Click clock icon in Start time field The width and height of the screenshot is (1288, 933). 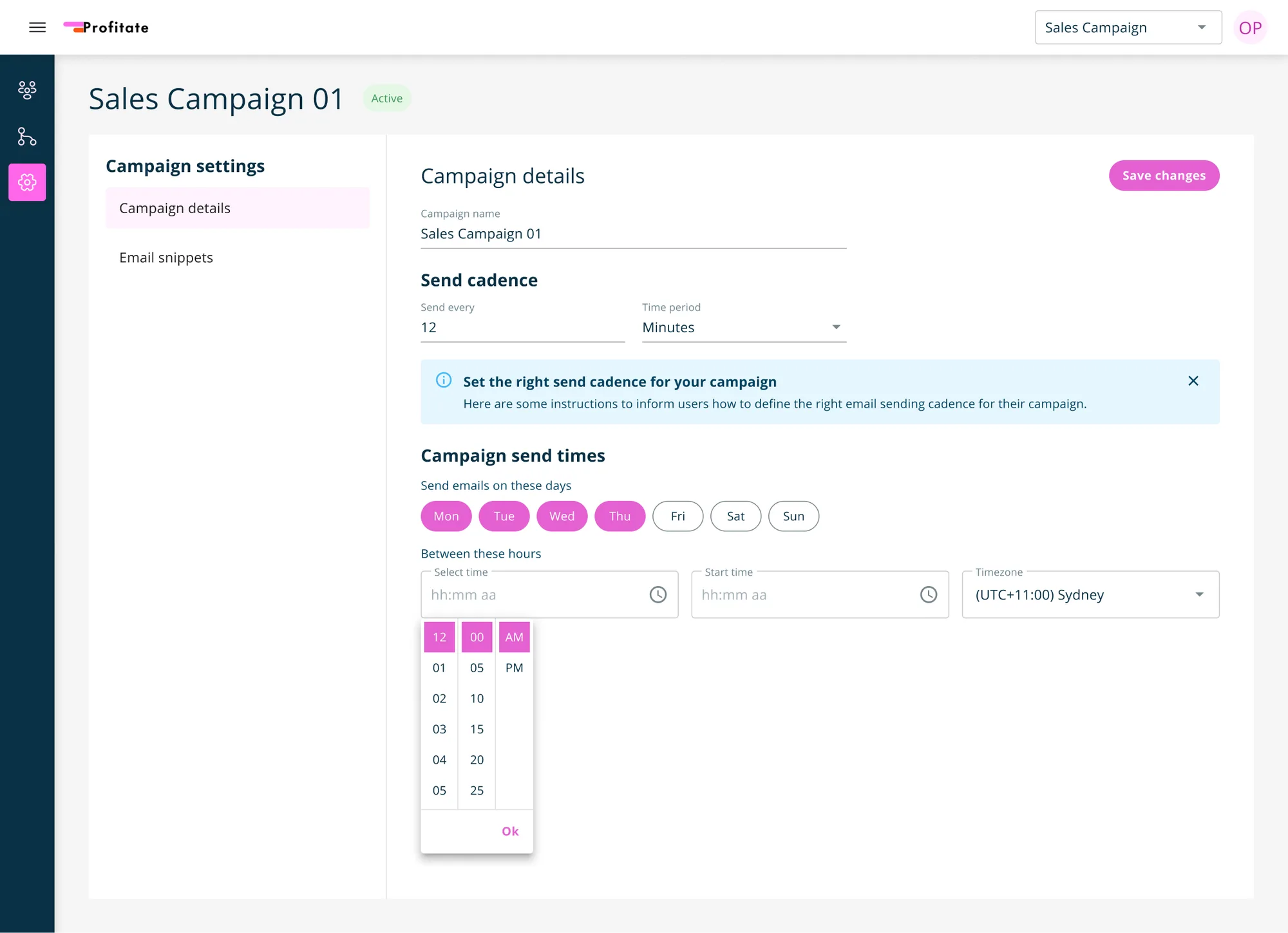[929, 594]
